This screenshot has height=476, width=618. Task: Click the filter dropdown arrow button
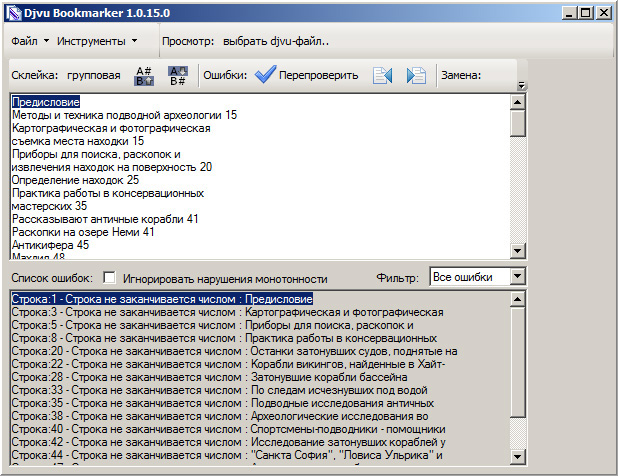[x=517, y=277]
